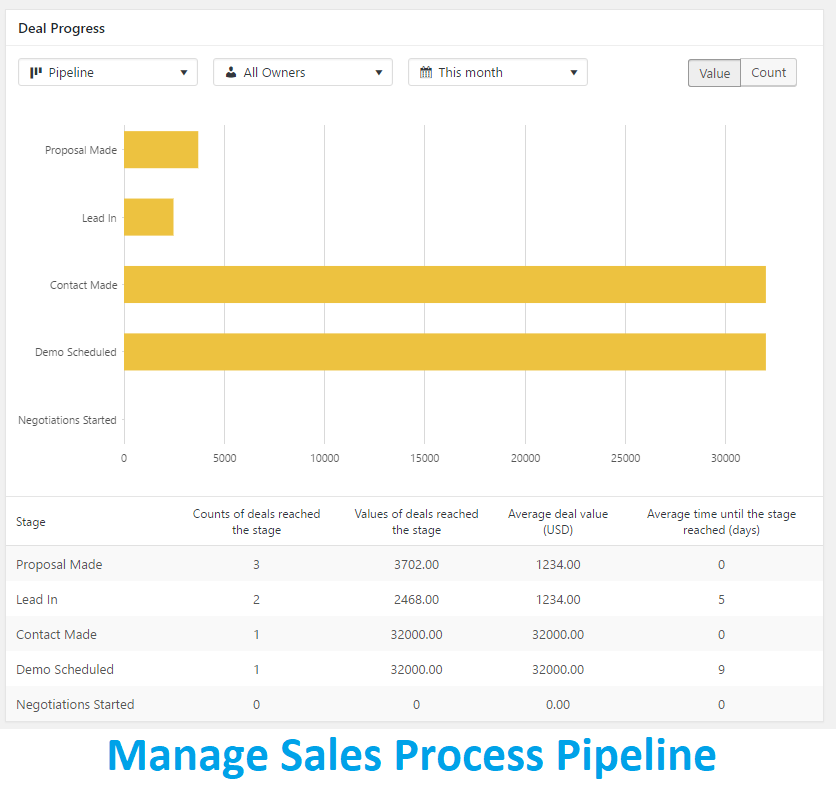Click Values of deals reached the stage header
This screenshot has width=840, height=786.
point(416,522)
